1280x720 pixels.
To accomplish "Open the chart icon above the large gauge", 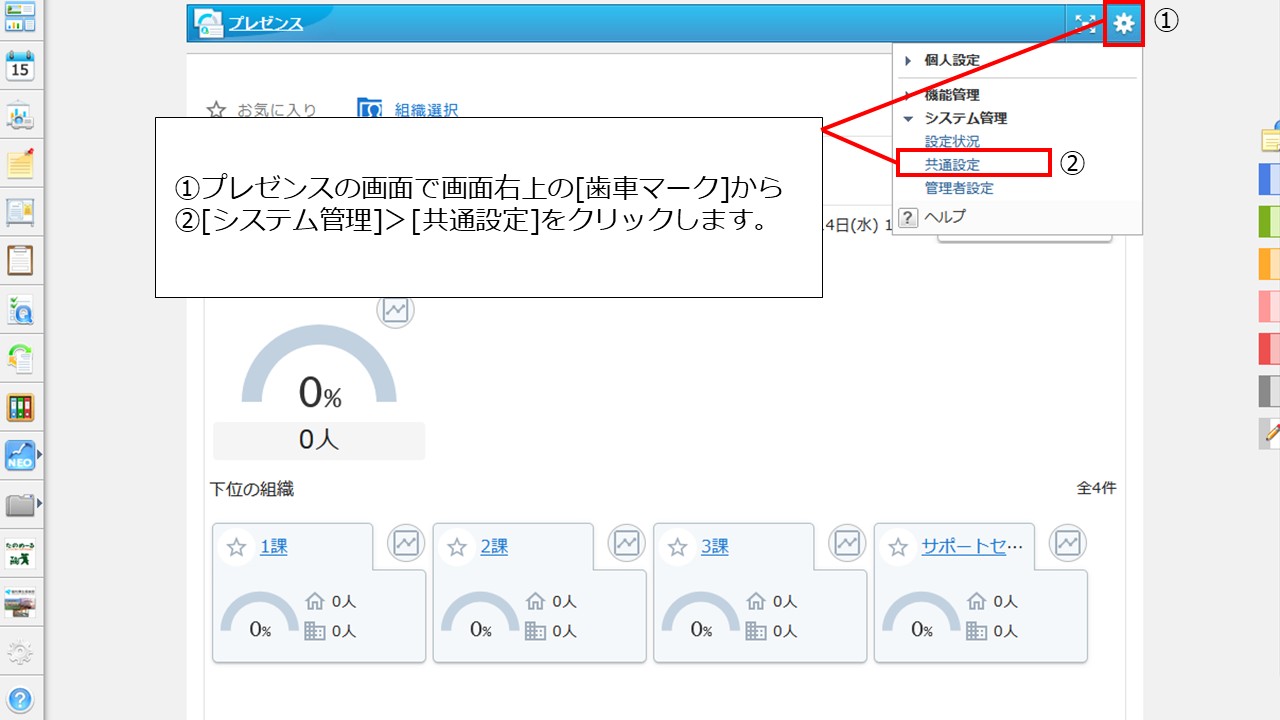I will tap(396, 309).
